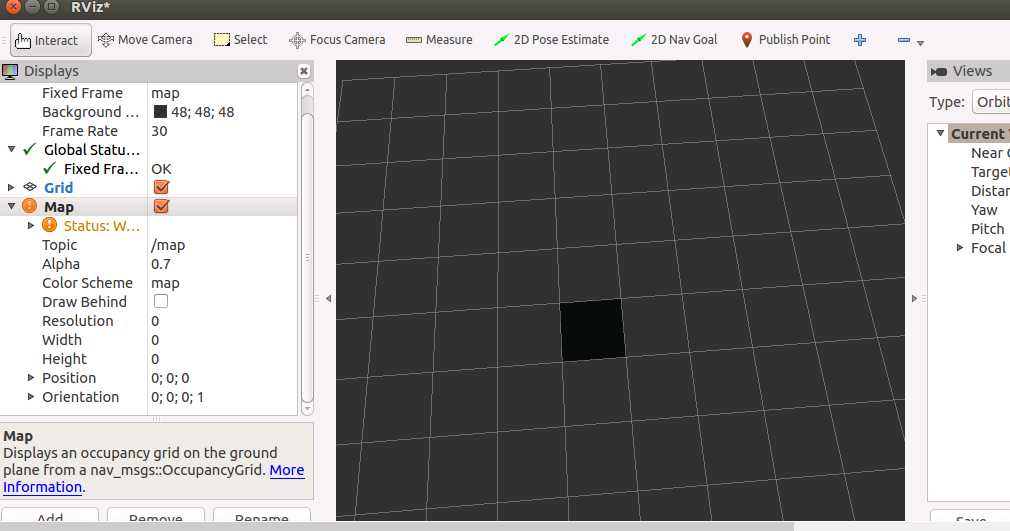Select the Resolution property row

149,321
